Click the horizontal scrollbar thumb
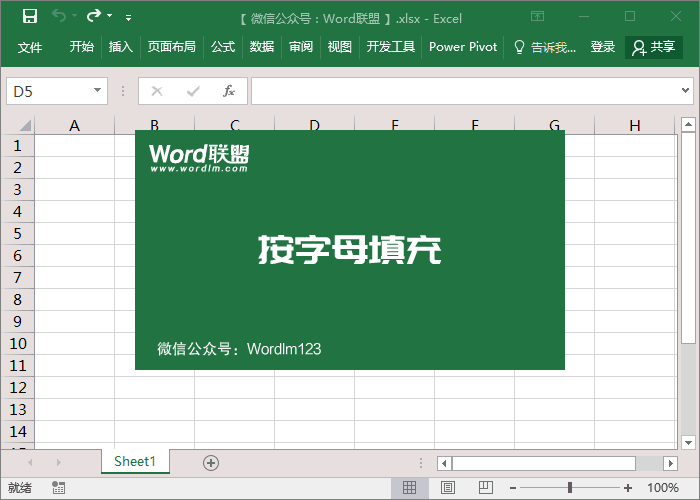The height and width of the screenshot is (500, 700). pyautogui.click(x=544, y=463)
